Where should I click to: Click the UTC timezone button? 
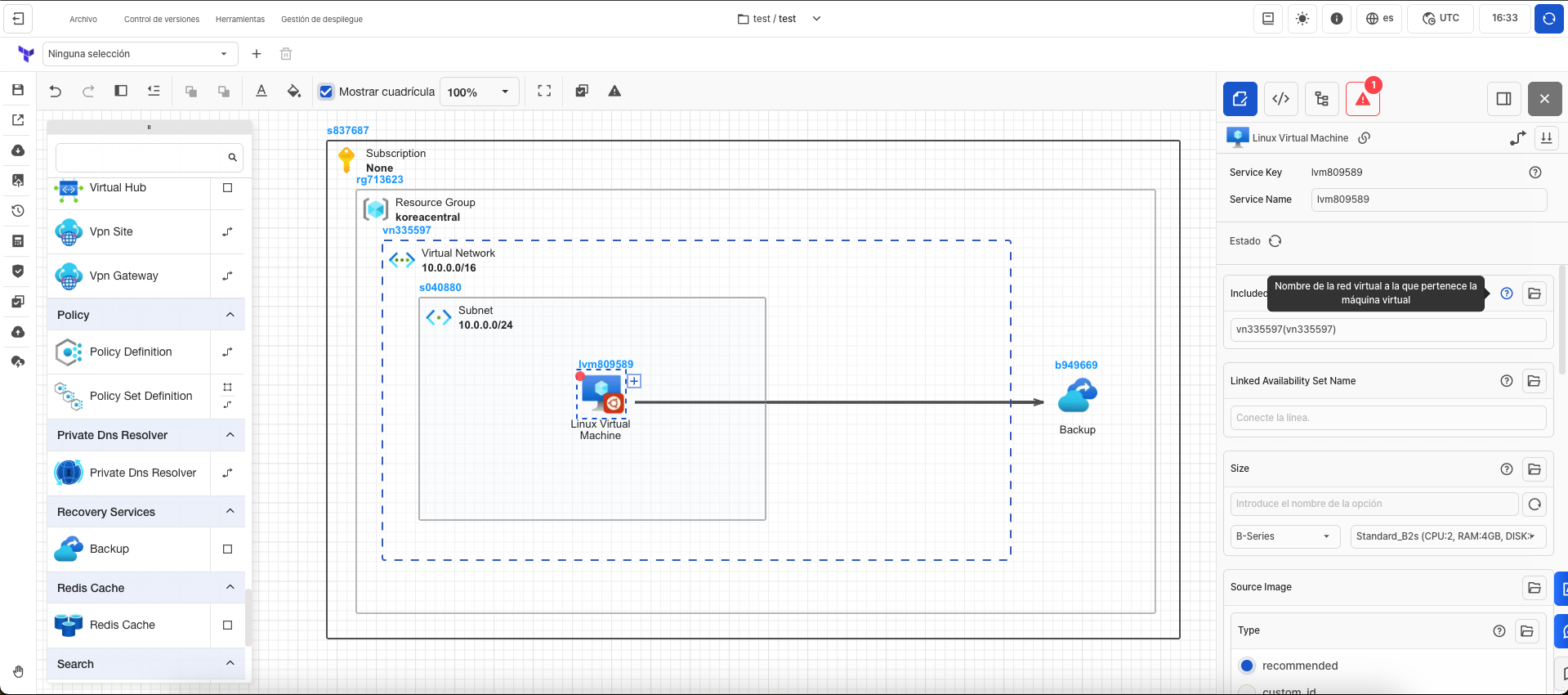coord(1441,19)
